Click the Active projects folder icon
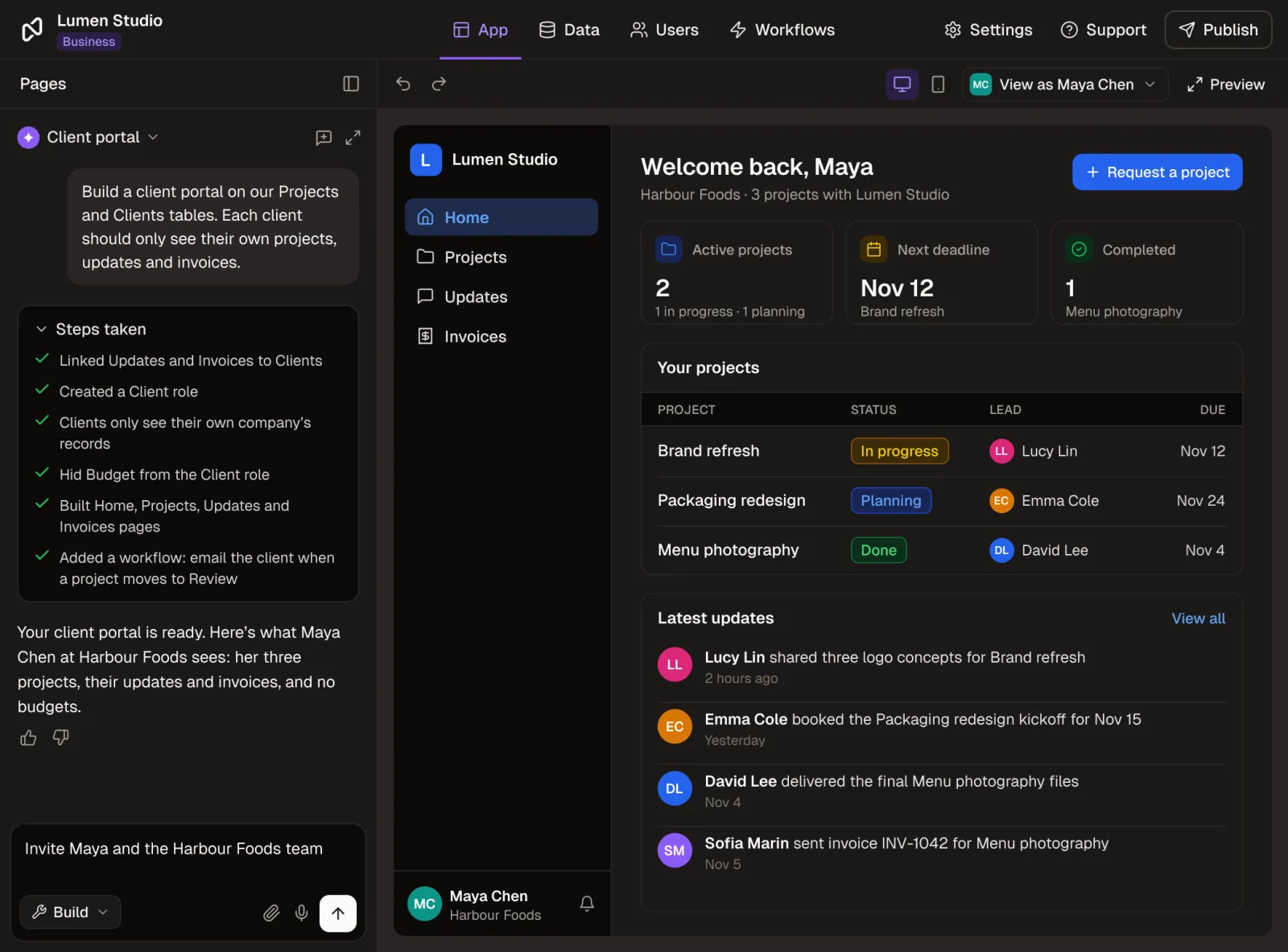1288x952 pixels. 669,250
